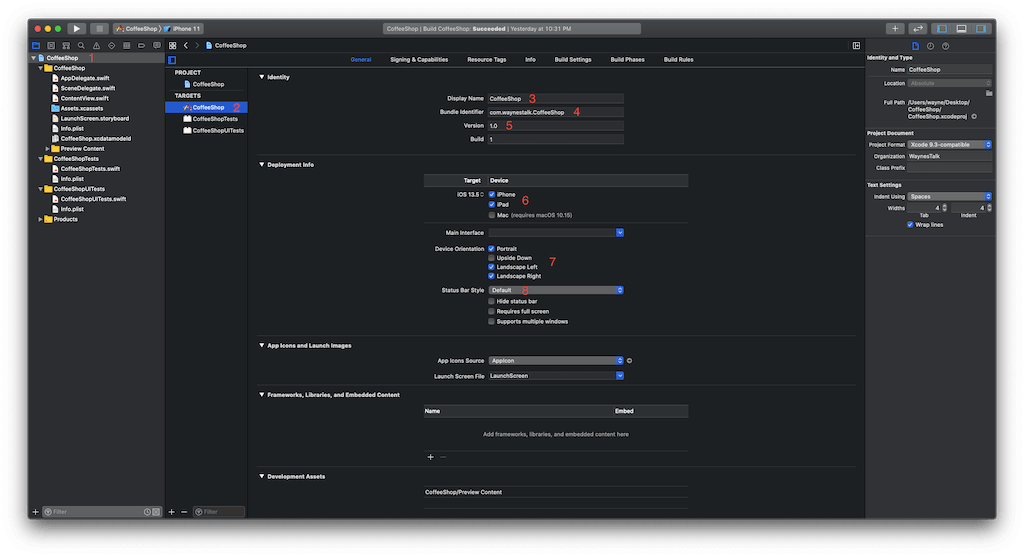Open the Project Format dropdown
The height and width of the screenshot is (556, 1024).
[x=950, y=144]
